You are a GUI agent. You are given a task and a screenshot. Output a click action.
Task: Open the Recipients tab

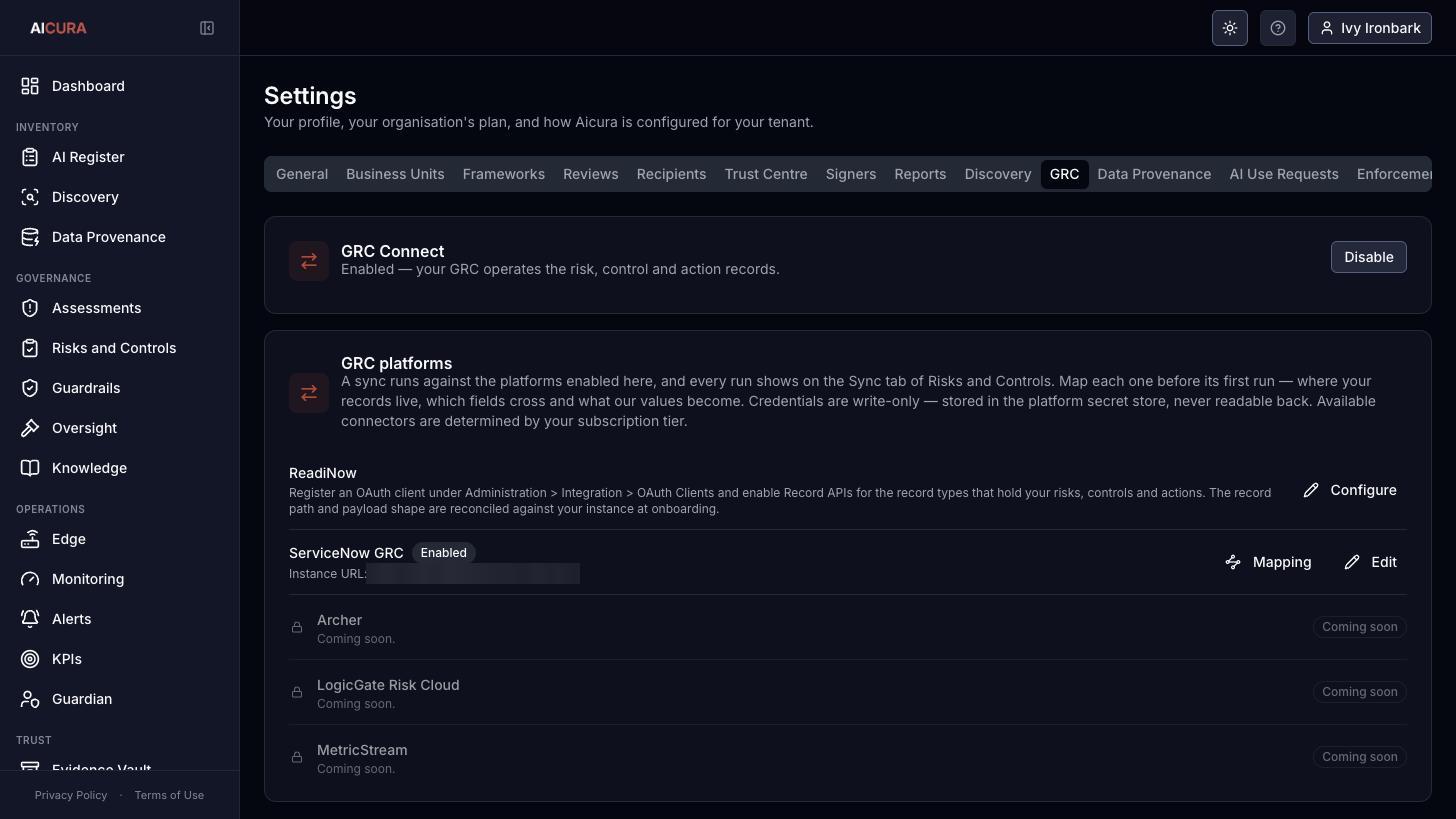point(671,174)
